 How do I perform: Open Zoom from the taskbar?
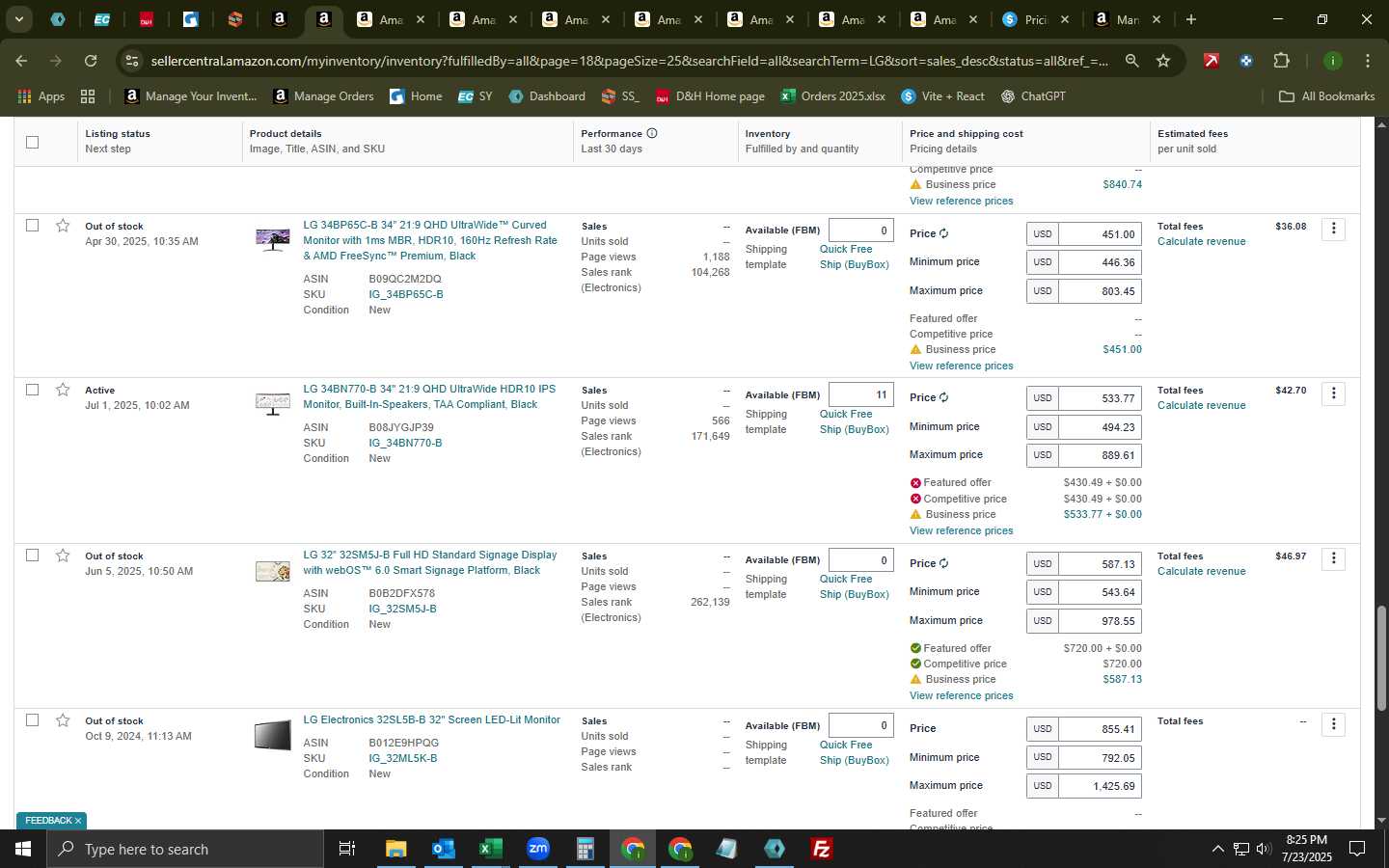coord(537,849)
